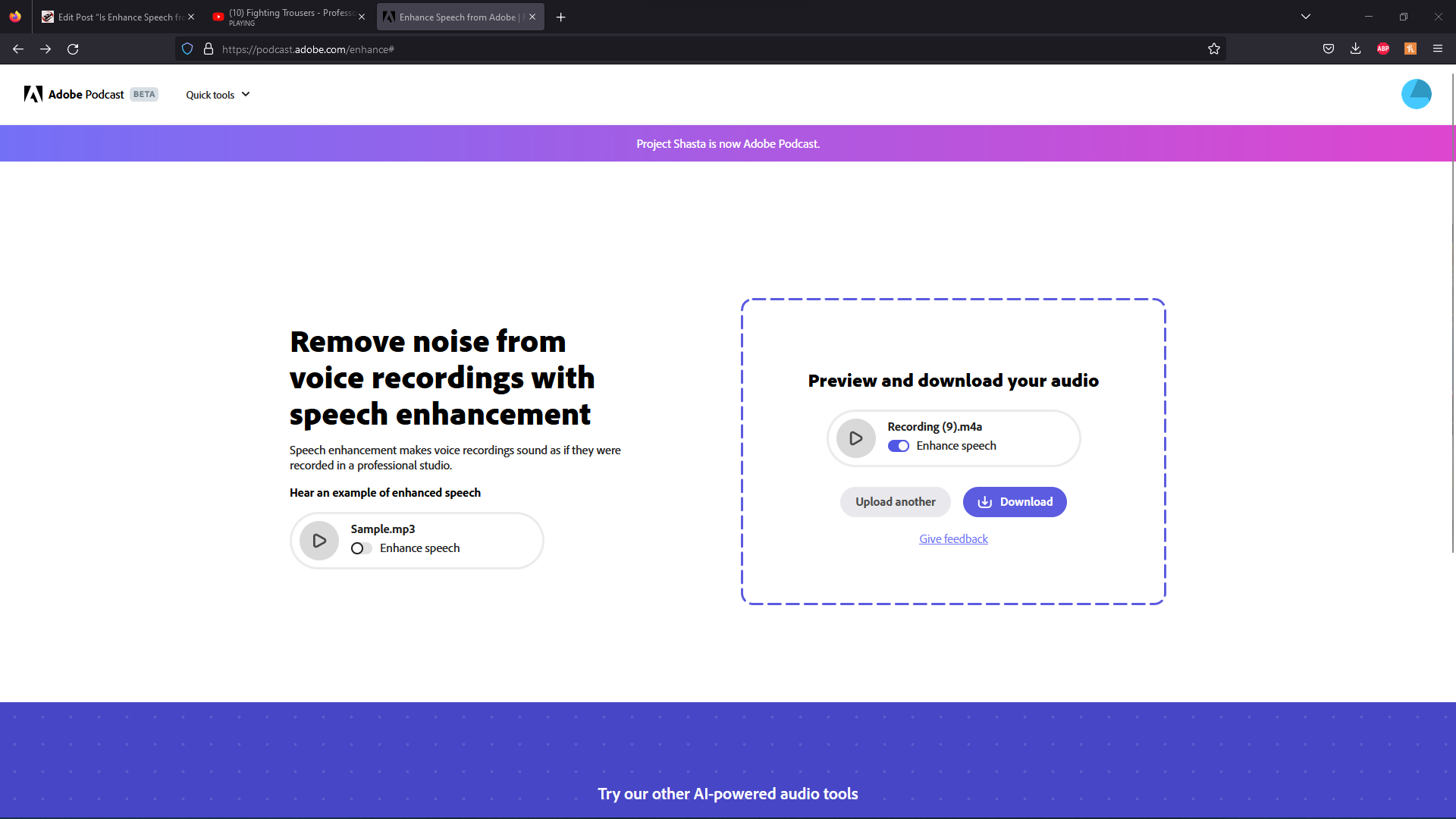This screenshot has width=1456, height=819.
Task: Play the Recording (9).m4a audio preview
Action: point(855,438)
